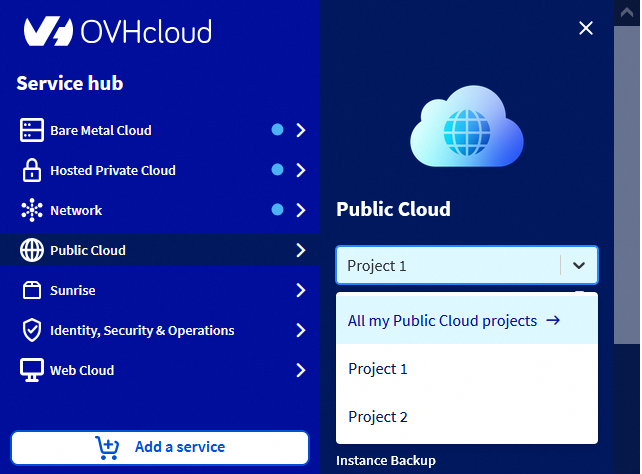
Task: Click the Web Cloud monitor icon
Action: click(32, 370)
